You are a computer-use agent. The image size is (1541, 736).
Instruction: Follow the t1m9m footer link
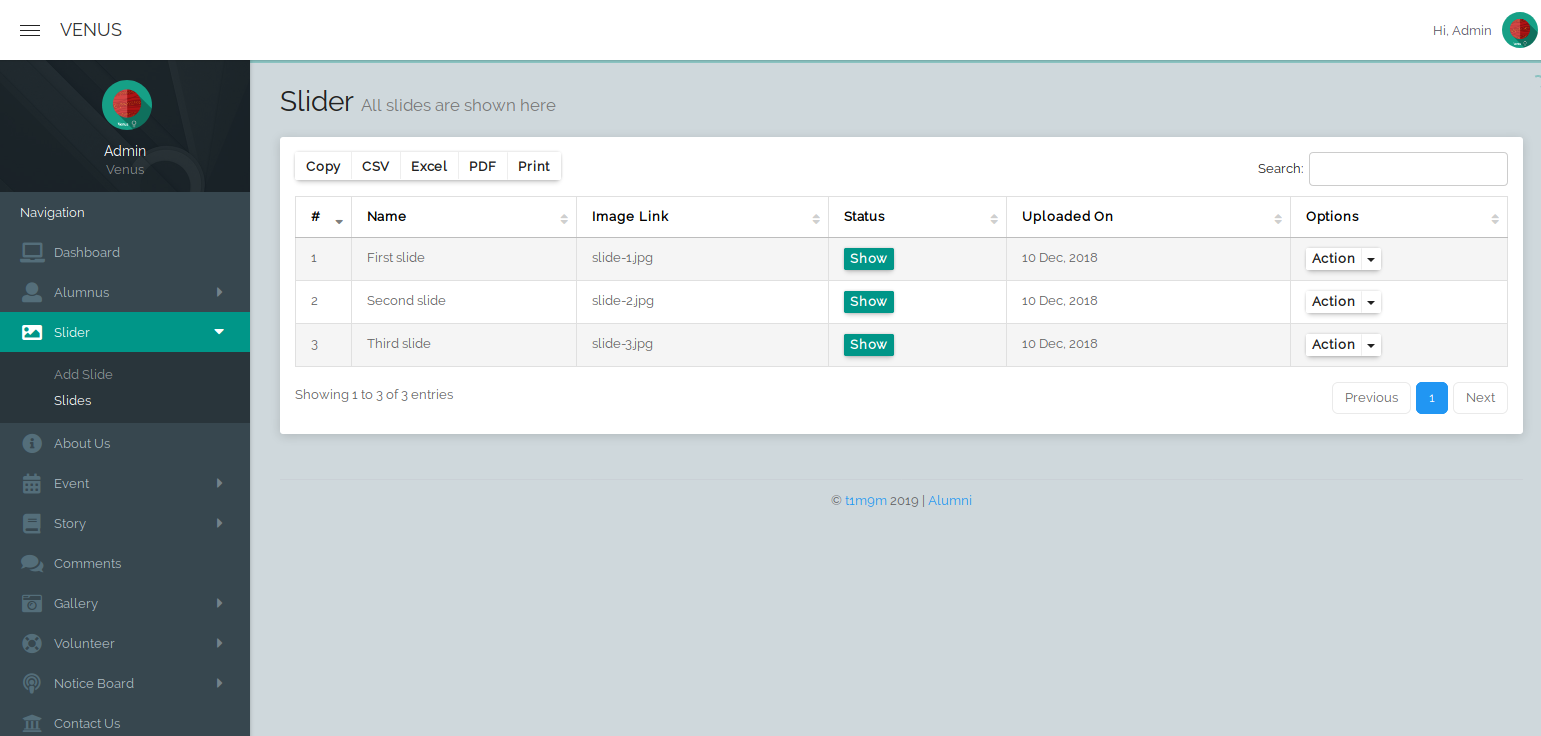[864, 500]
